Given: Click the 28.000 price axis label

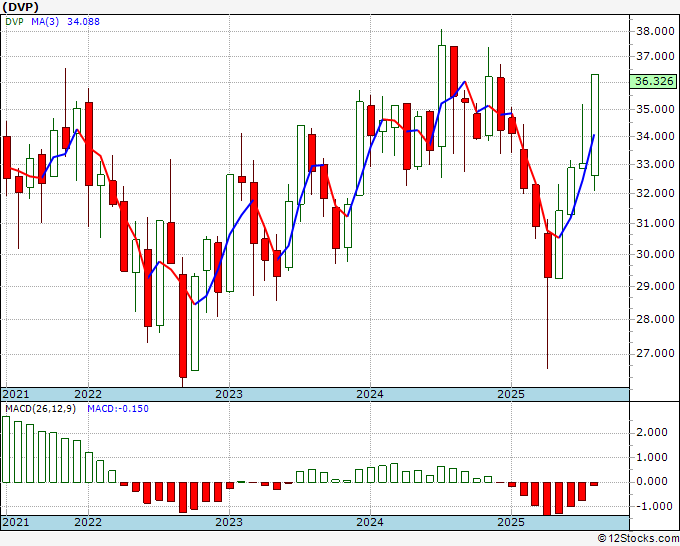Looking at the screenshot, I should (655, 320).
